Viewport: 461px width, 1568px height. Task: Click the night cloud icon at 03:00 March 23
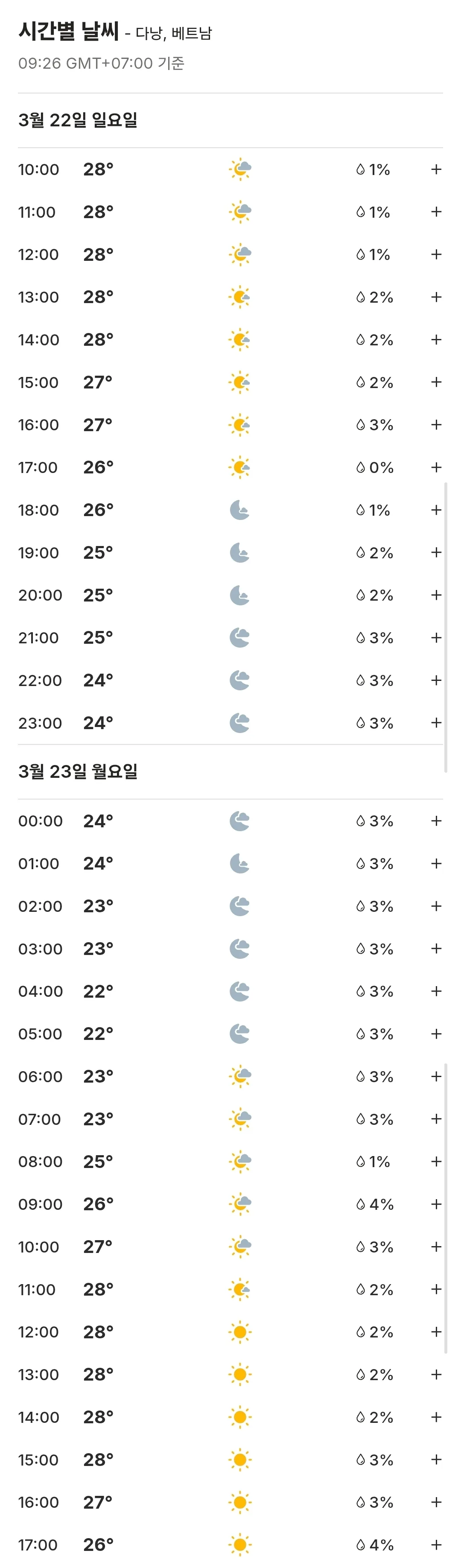pyautogui.click(x=240, y=949)
